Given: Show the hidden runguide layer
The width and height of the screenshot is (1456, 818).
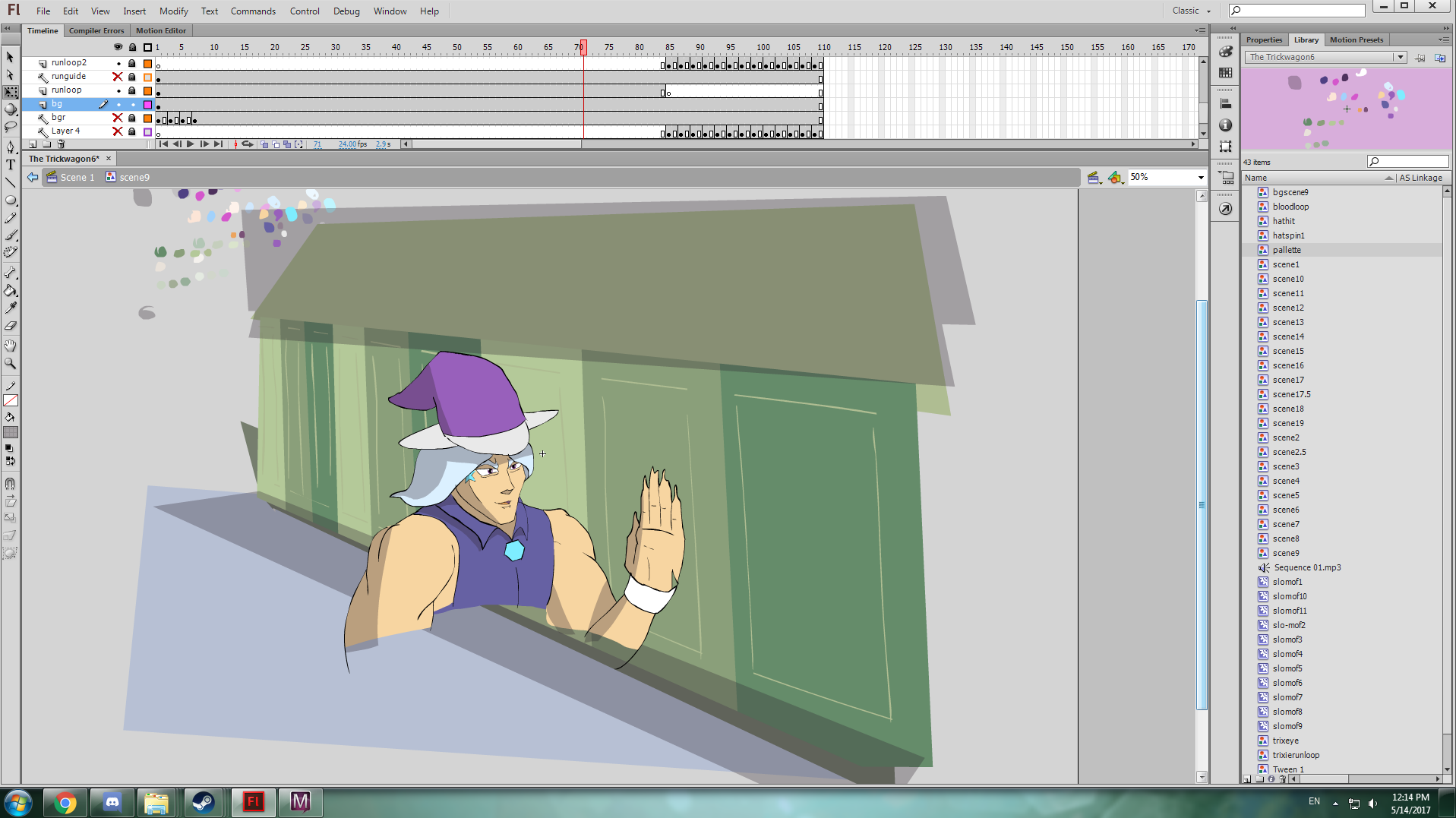Looking at the screenshot, I should click(117, 77).
